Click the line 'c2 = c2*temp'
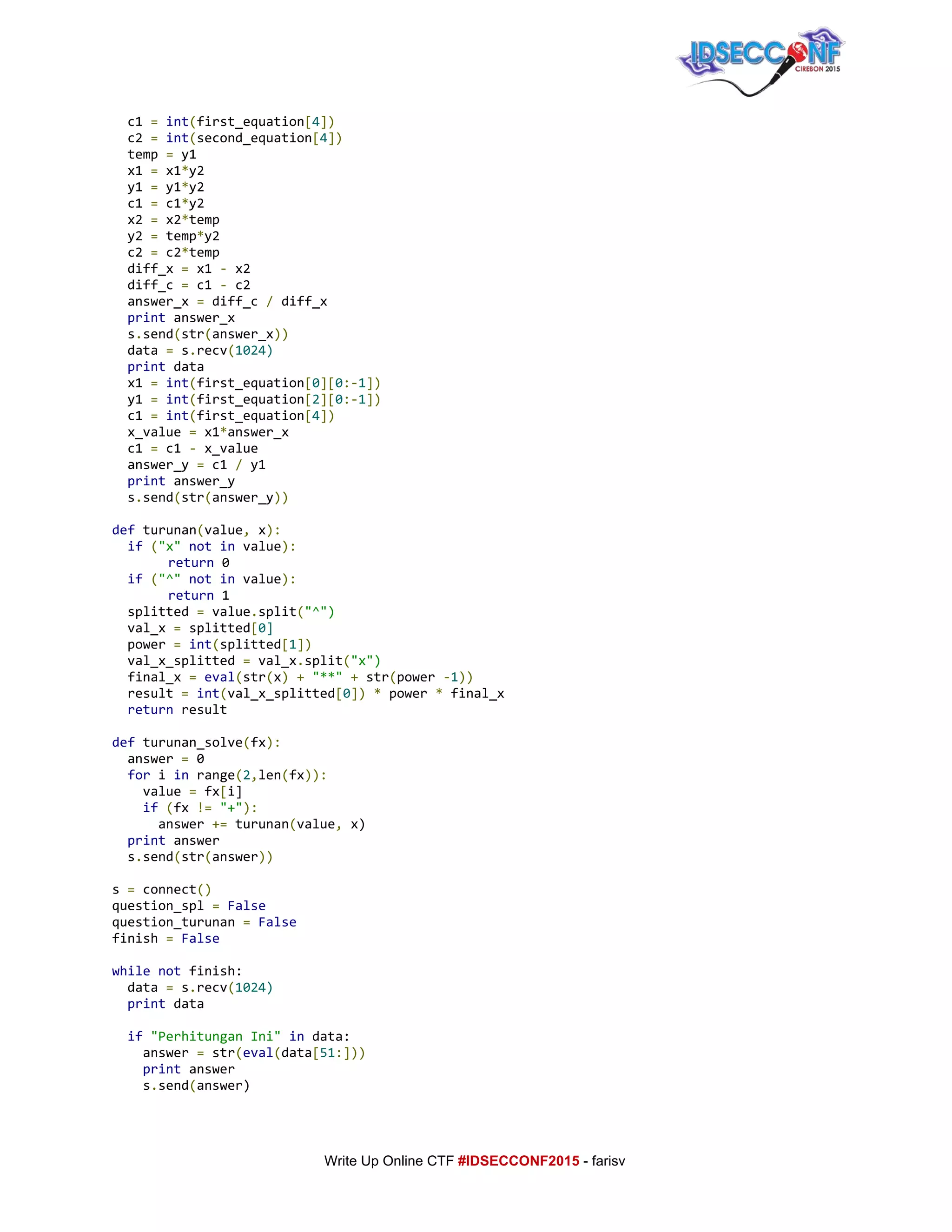The image size is (952, 1232). click(174, 253)
